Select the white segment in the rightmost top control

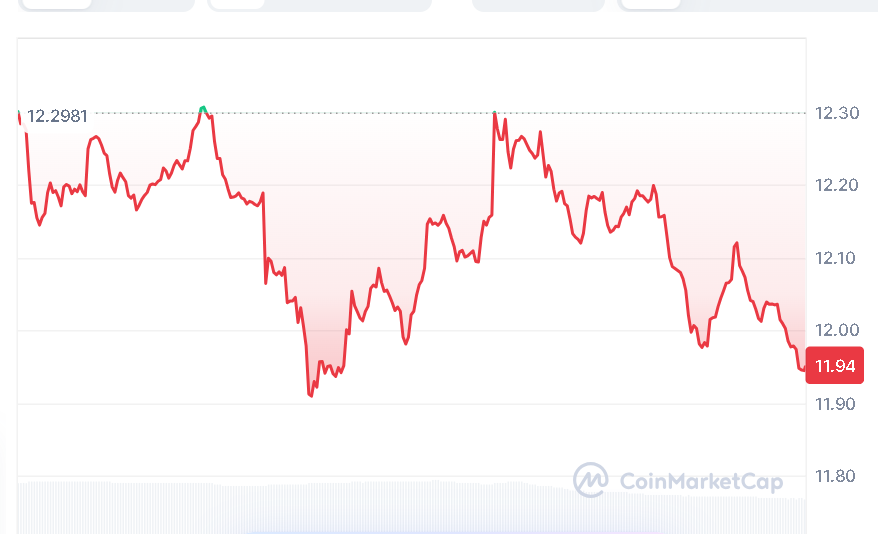(x=650, y=4)
